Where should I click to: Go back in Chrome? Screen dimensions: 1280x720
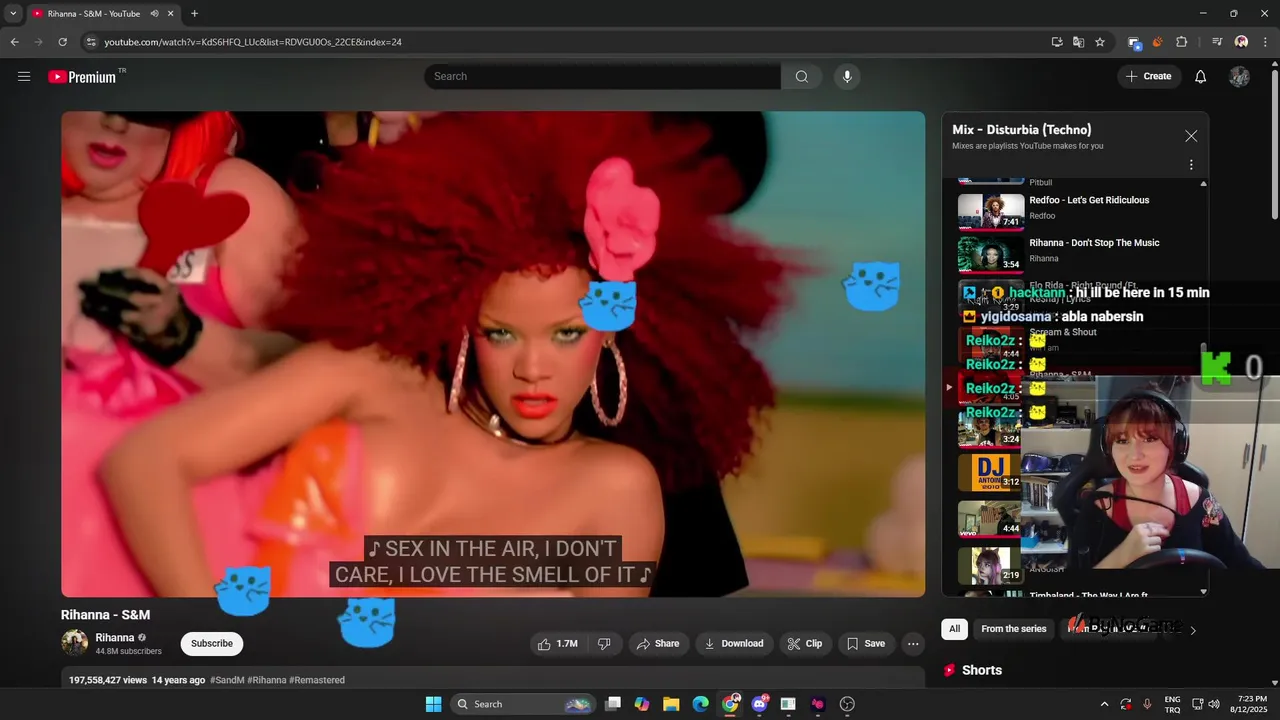tap(15, 42)
